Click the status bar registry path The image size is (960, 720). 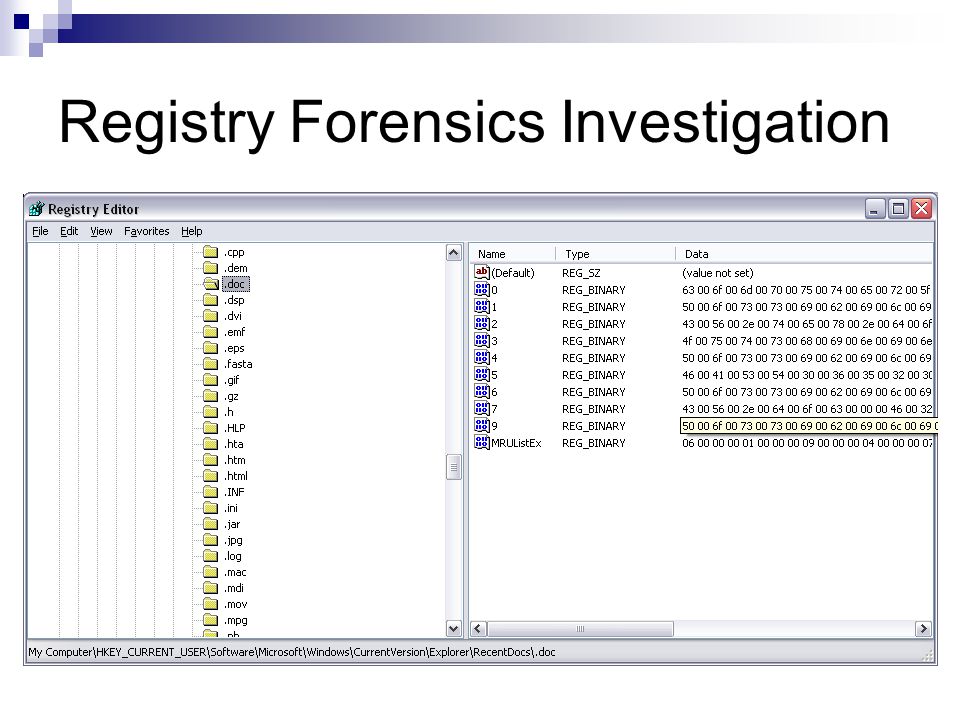tap(291, 652)
